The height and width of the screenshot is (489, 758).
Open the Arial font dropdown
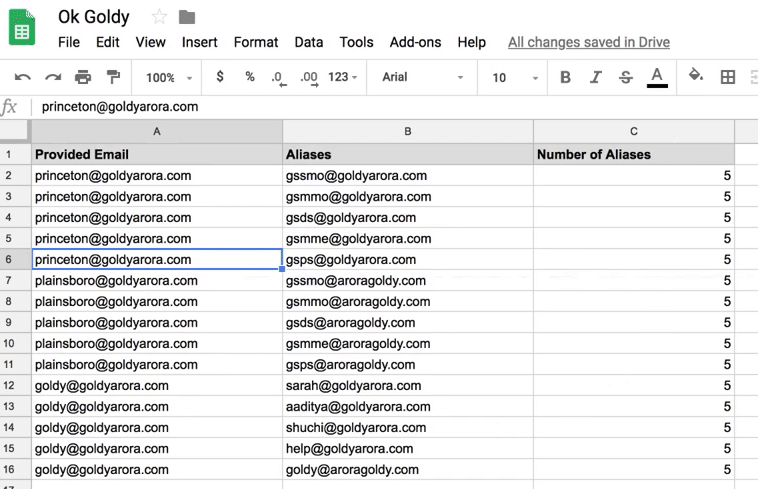[x=422, y=77]
